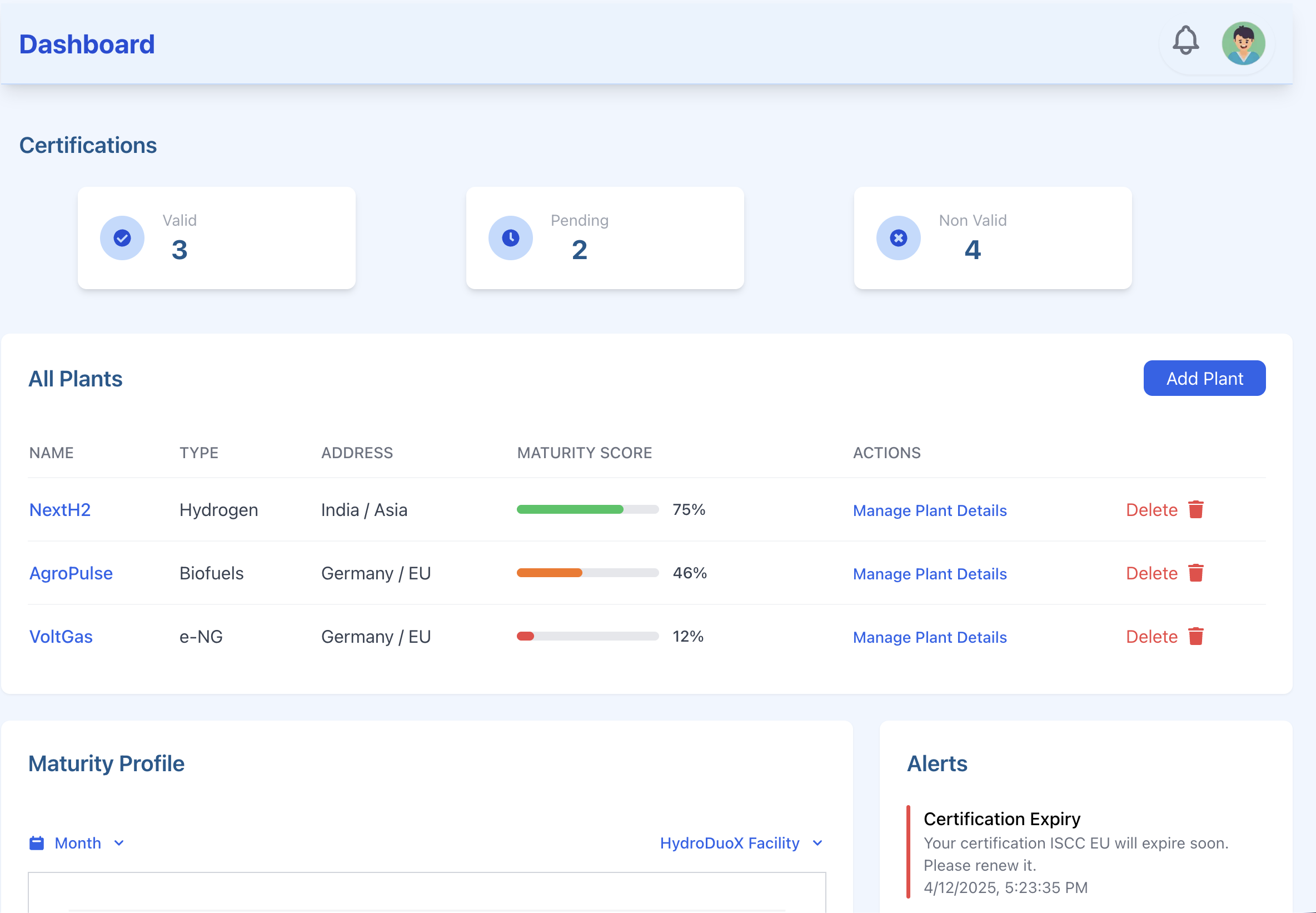
Task: Click the Pending certifications clock icon
Action: [x=510, y=237]
